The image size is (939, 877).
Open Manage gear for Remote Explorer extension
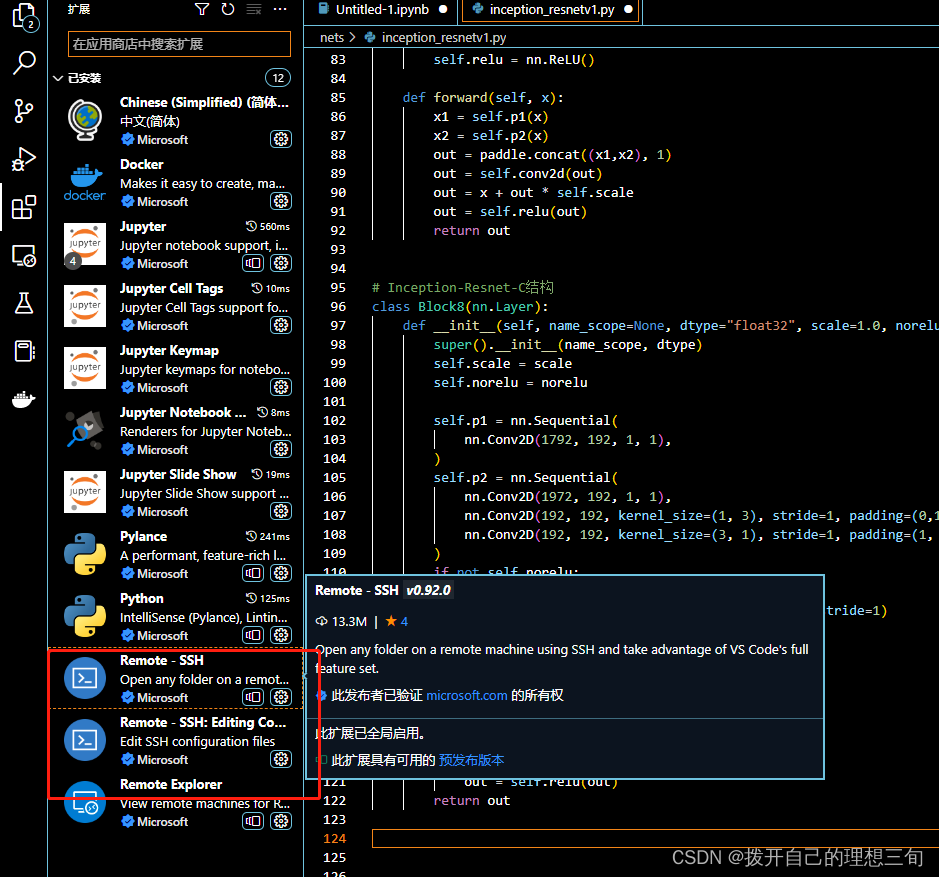click(281, 821)
